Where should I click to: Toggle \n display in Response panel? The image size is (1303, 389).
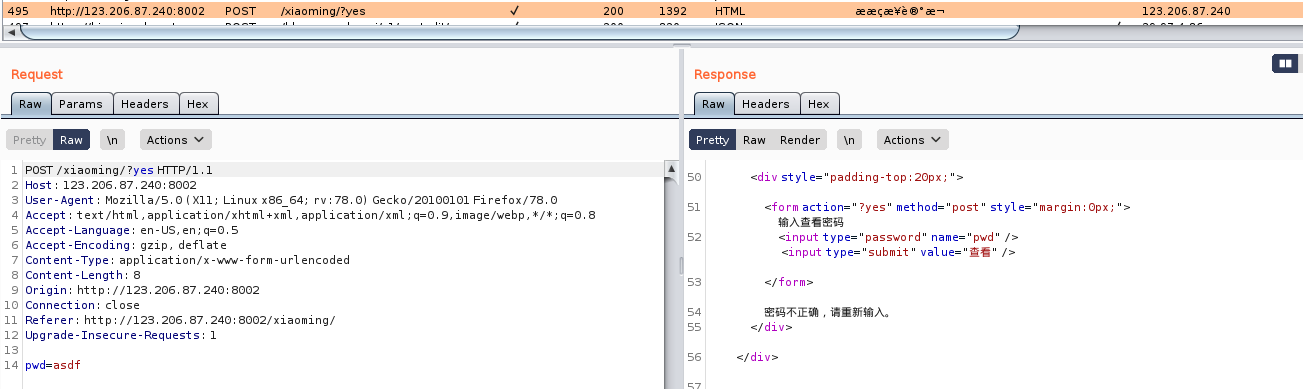tap(849, 140)
